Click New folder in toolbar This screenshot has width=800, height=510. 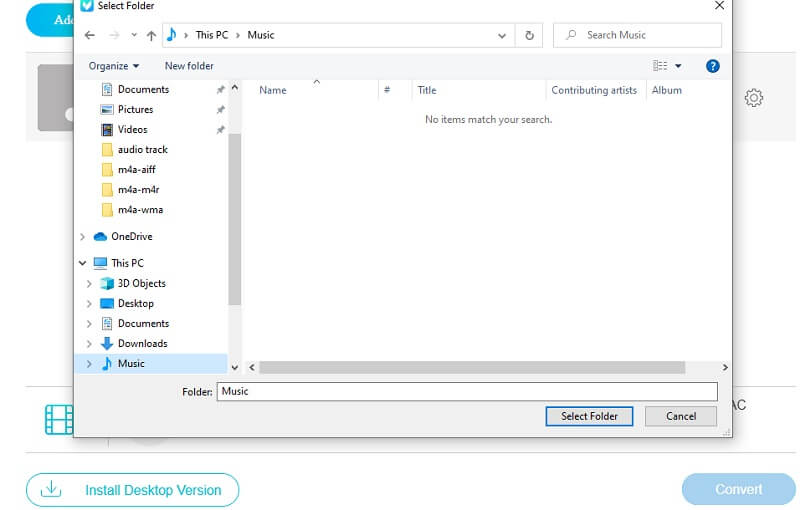pos(189,66)
